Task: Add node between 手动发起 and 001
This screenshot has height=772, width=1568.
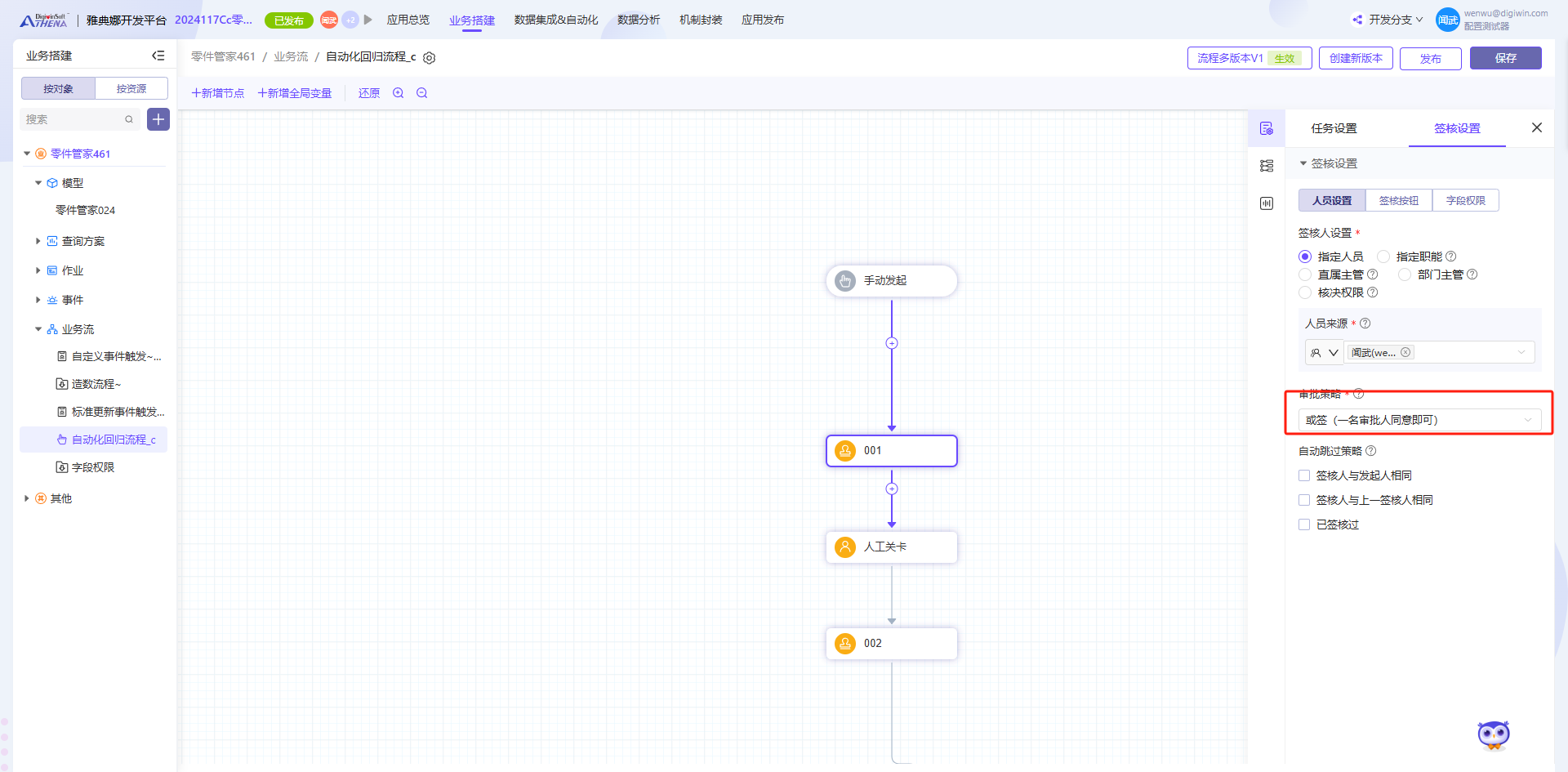Action: [x=892, y=343]
